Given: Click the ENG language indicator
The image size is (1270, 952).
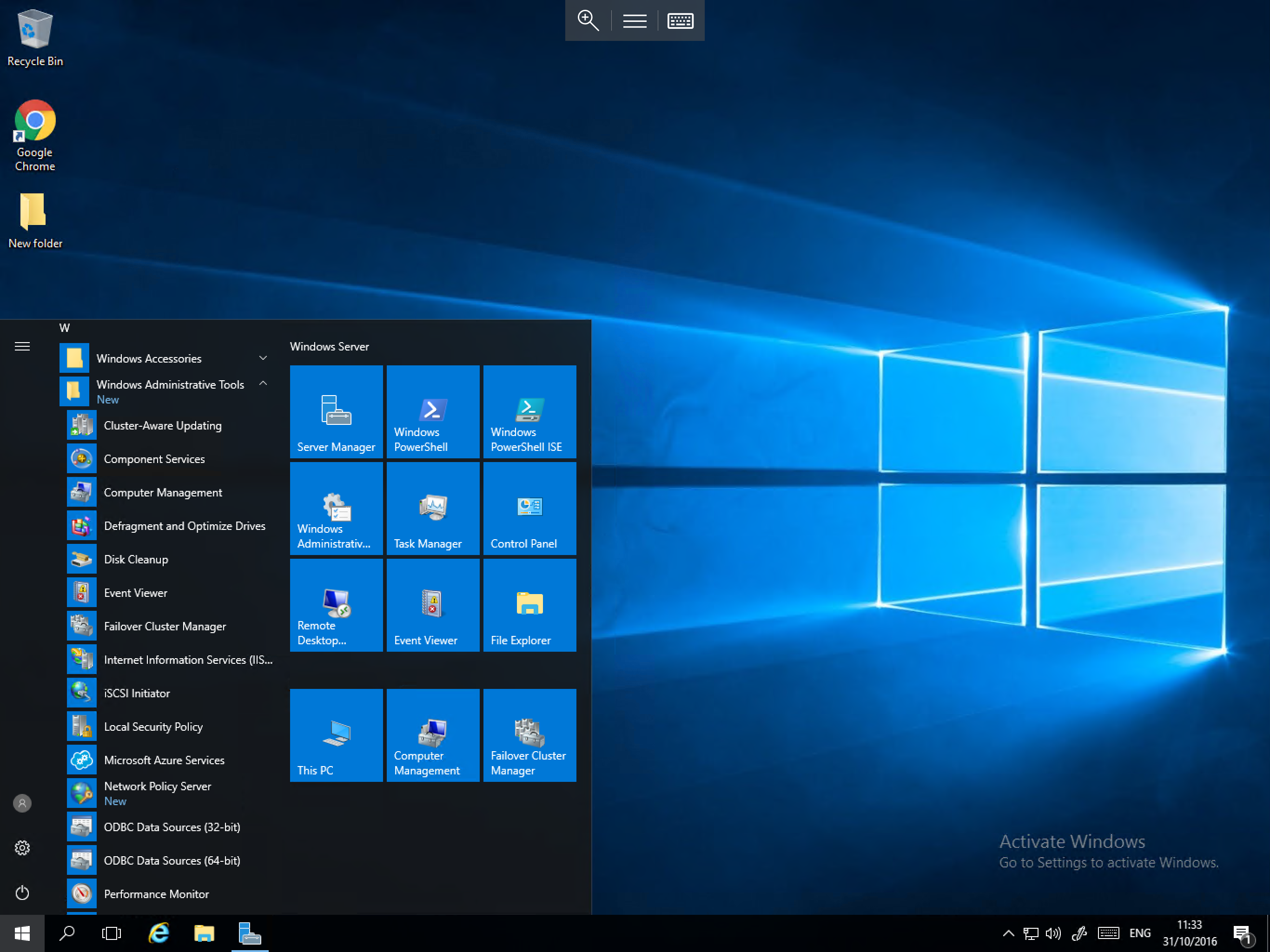Looking at the screenshot, I should (x=1140, y=933).
